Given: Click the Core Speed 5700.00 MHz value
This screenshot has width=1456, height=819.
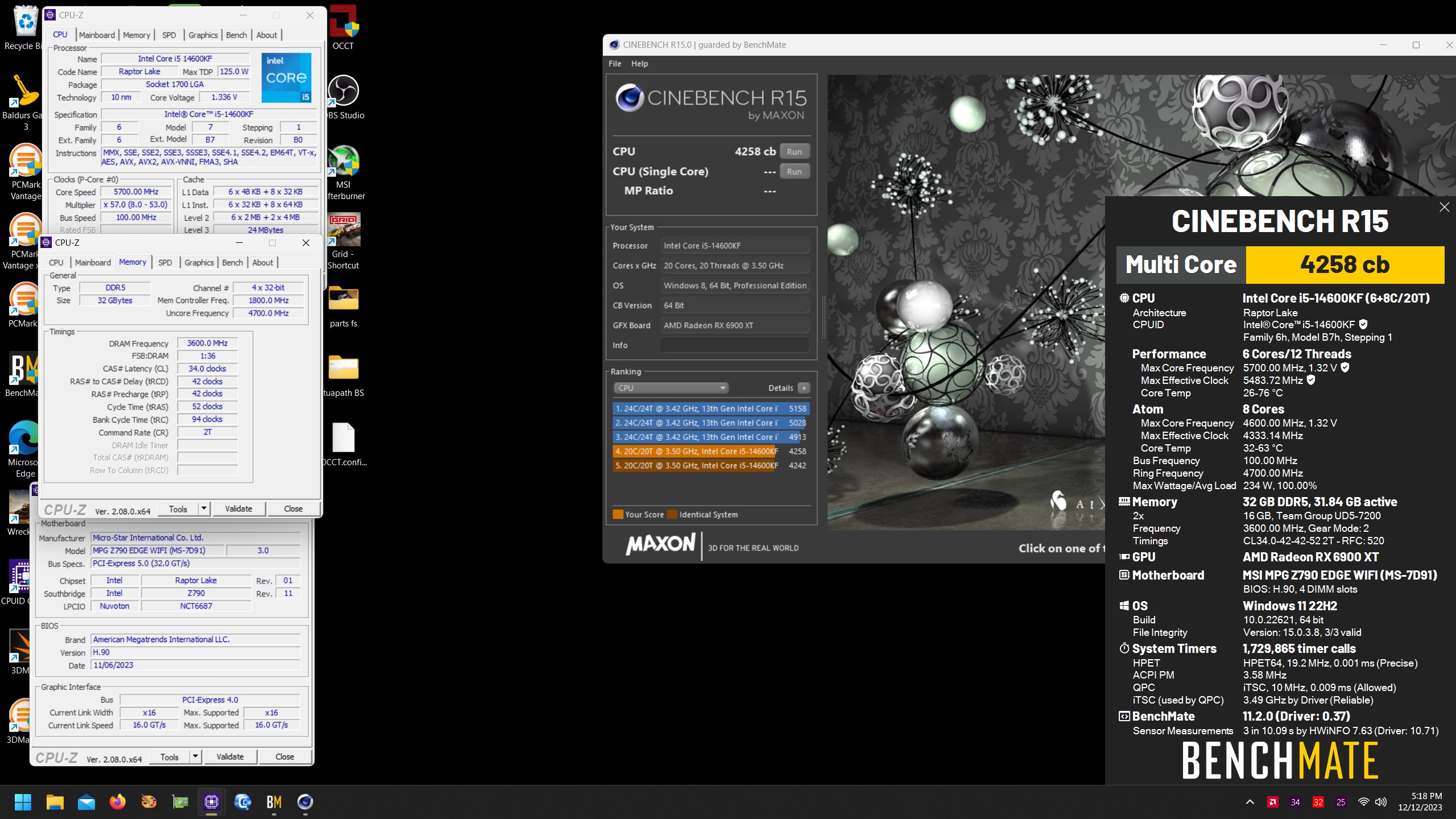Looking at the screenshot, I should (136, 192).
